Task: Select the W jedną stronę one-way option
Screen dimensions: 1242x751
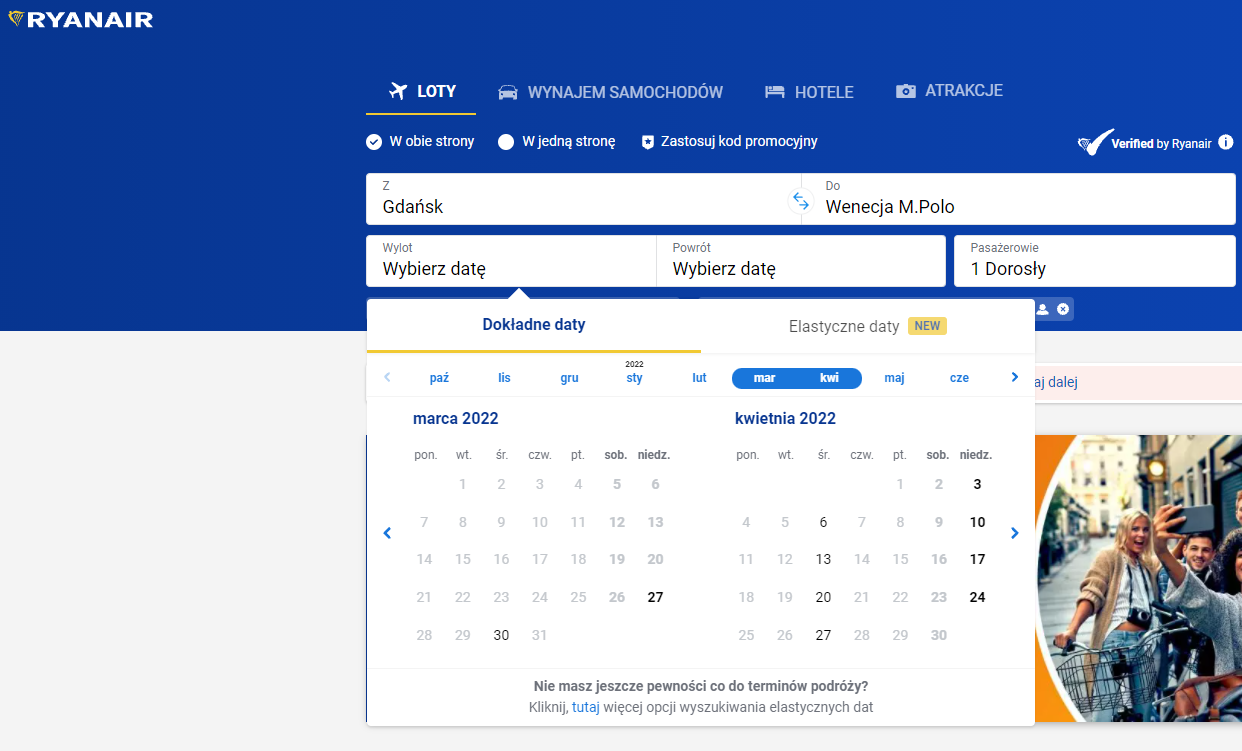Action: (x=507, y=142)
